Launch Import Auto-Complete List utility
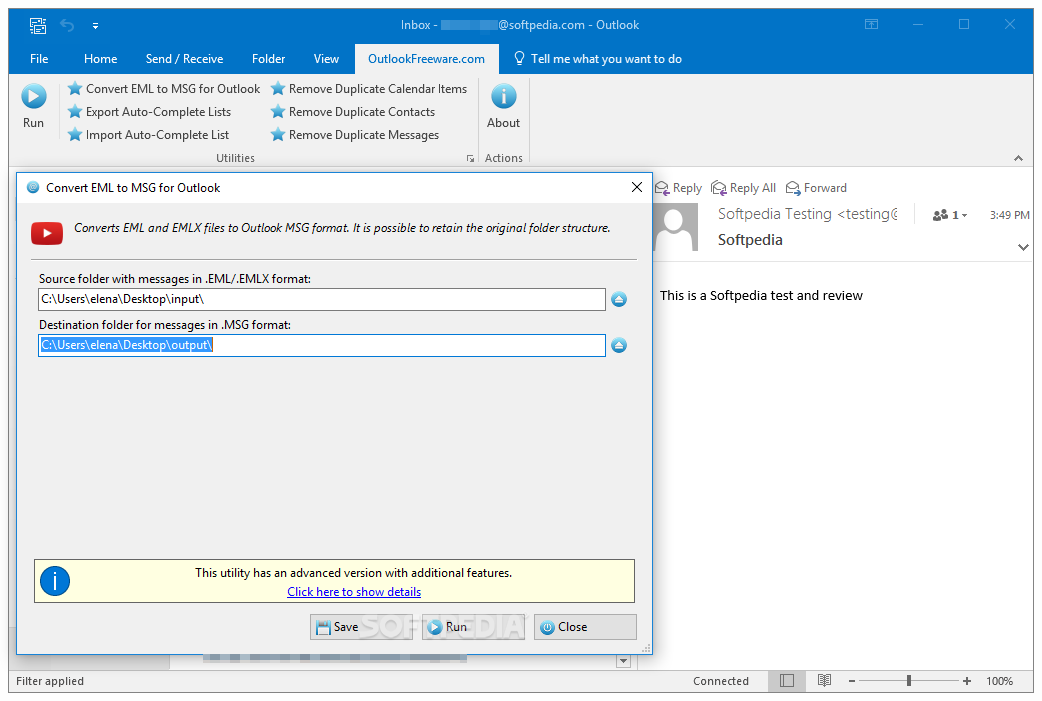Image resolution: width=1042 pixels, height=701 pixels. pos(148,135)
